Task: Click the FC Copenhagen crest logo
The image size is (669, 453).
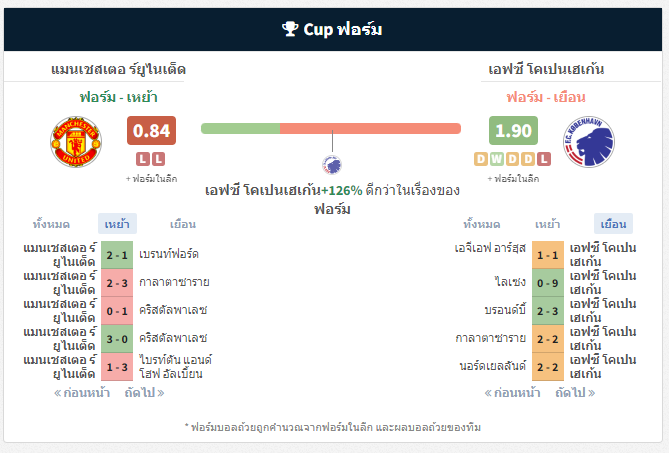Action: pos(588,142)
